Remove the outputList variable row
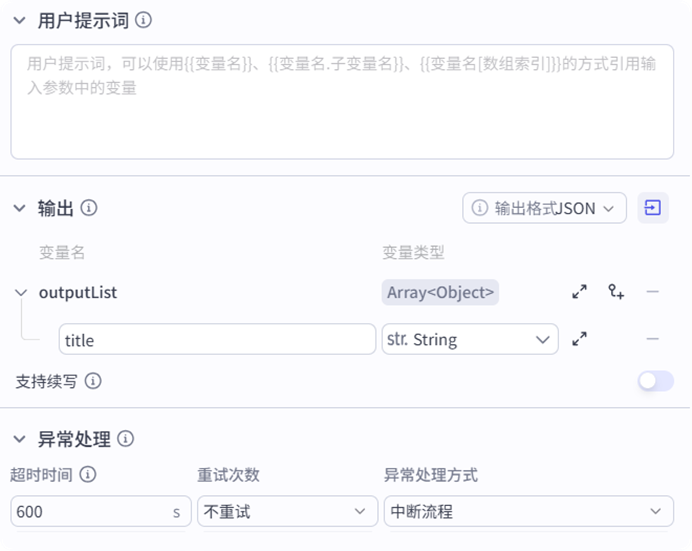Viewport: 692px width, 551px height. [x=652, y=292]
